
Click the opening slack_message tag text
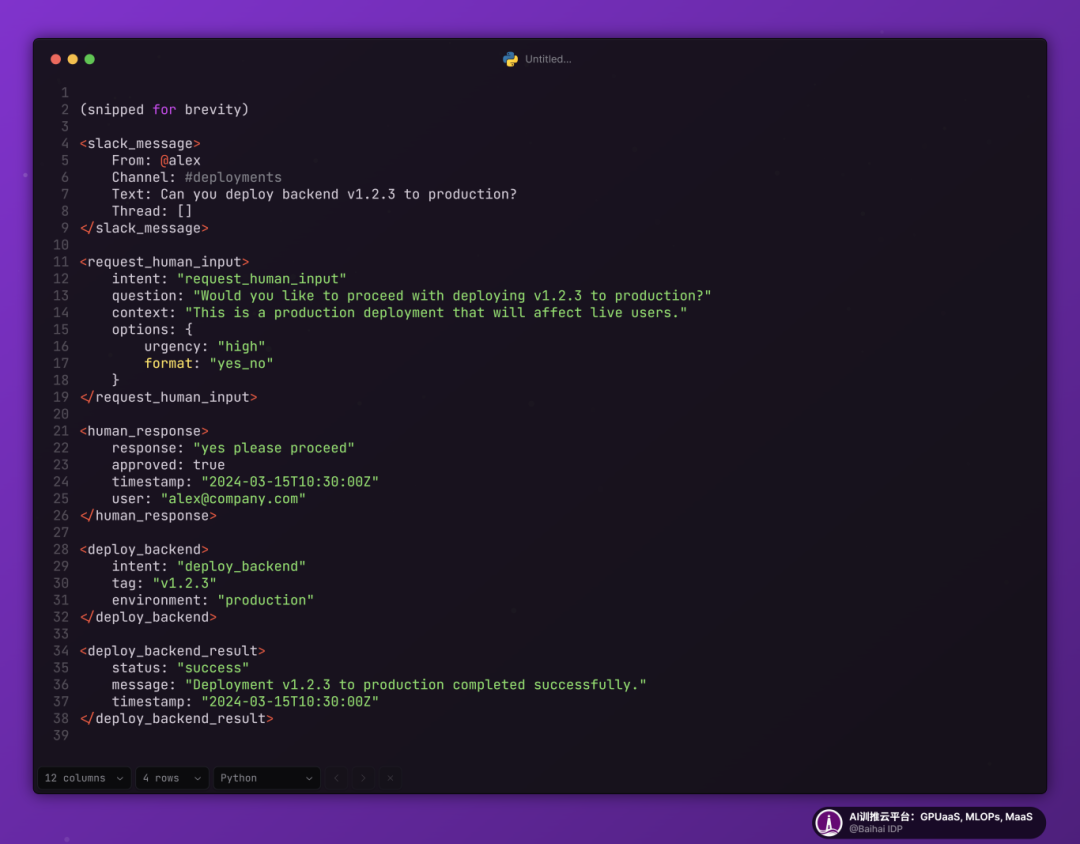click(x=139, y=143)
